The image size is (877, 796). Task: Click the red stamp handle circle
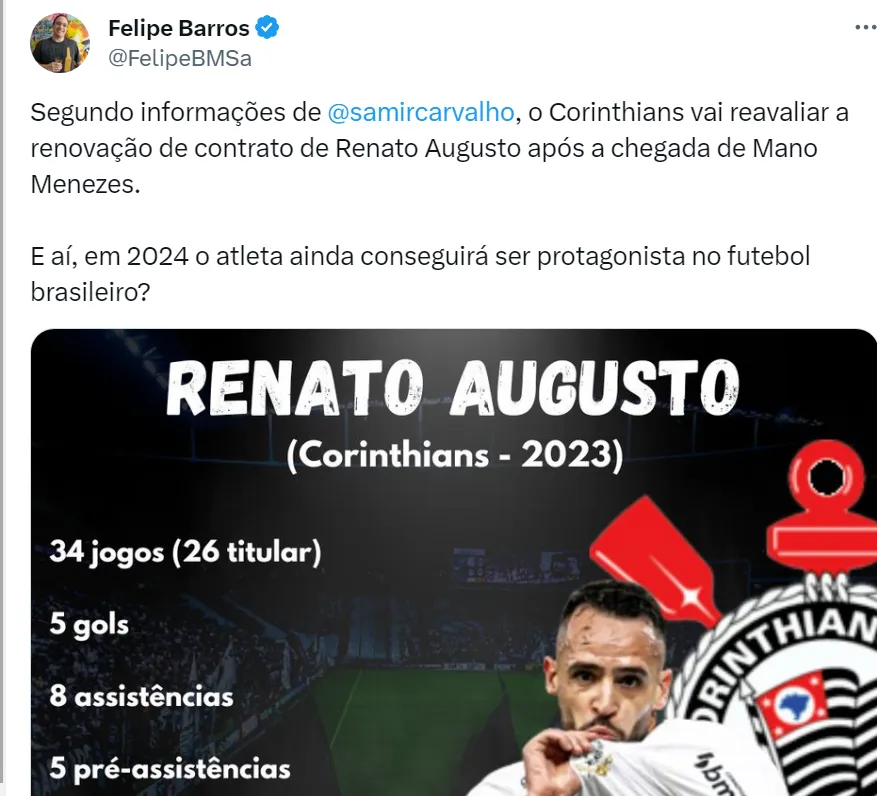[826, 477]
